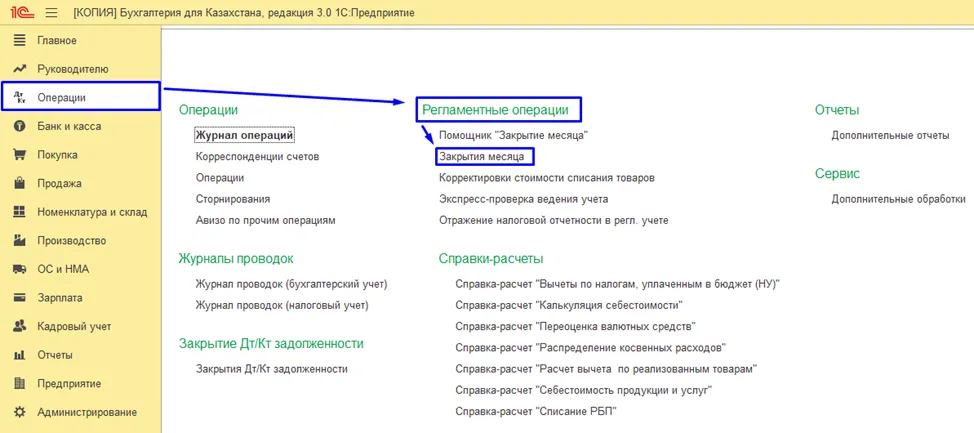974x433 pixels.
Task: Click the Производство factory icon
Action: 19,240
